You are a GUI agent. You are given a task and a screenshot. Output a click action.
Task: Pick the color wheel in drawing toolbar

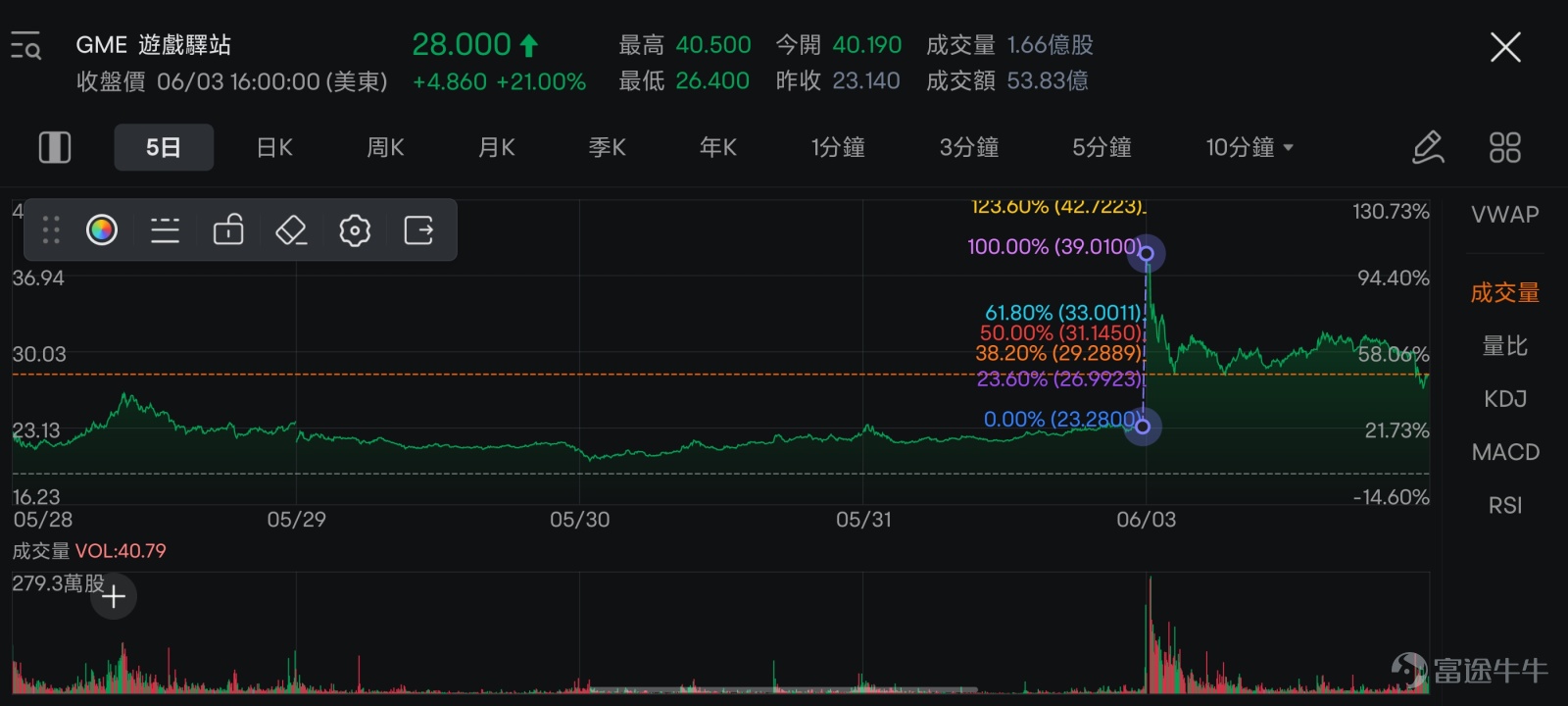[x=102, y=230]
